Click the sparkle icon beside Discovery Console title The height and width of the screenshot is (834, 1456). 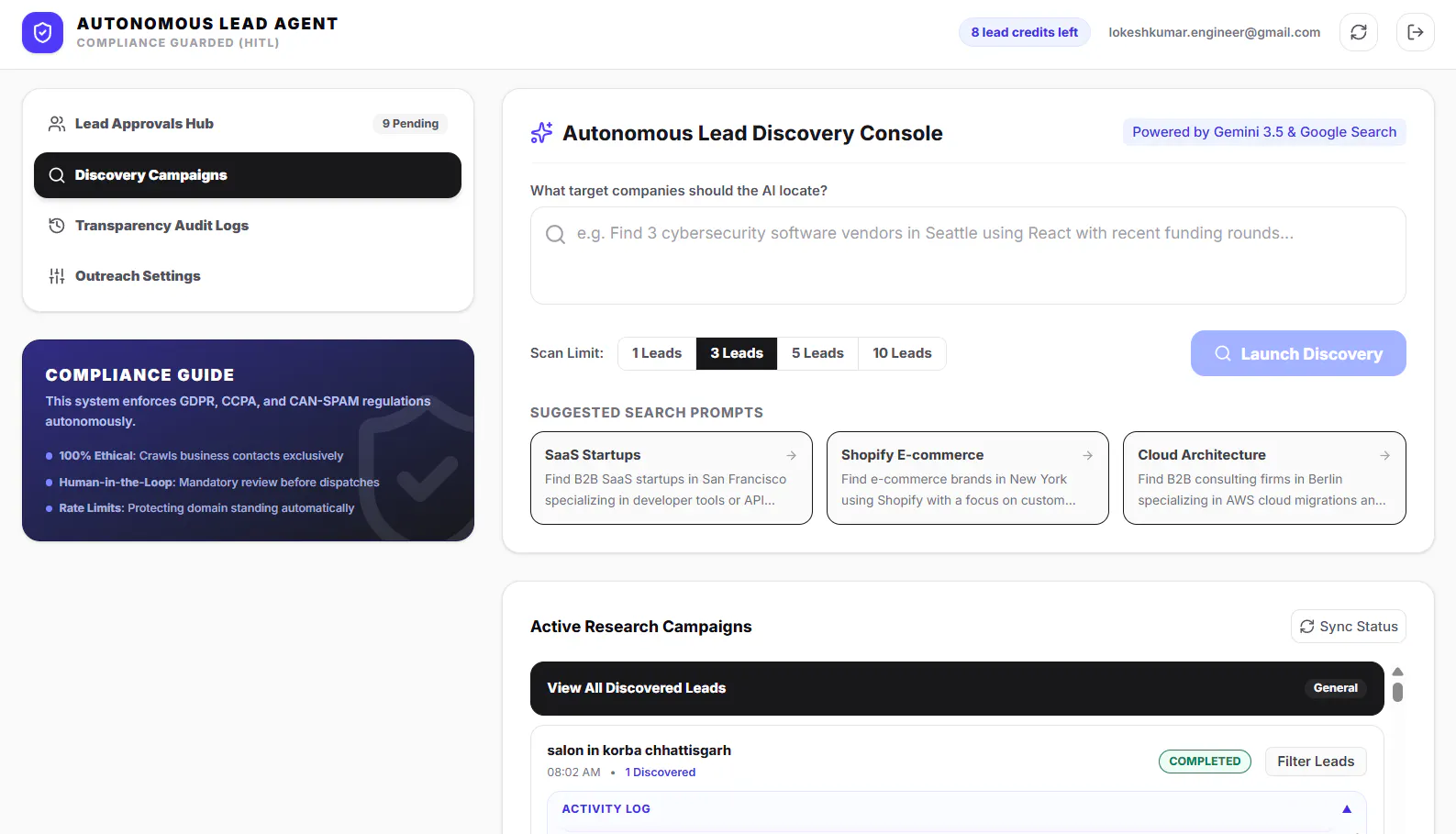pyautogui.click(x=541, y=133)
